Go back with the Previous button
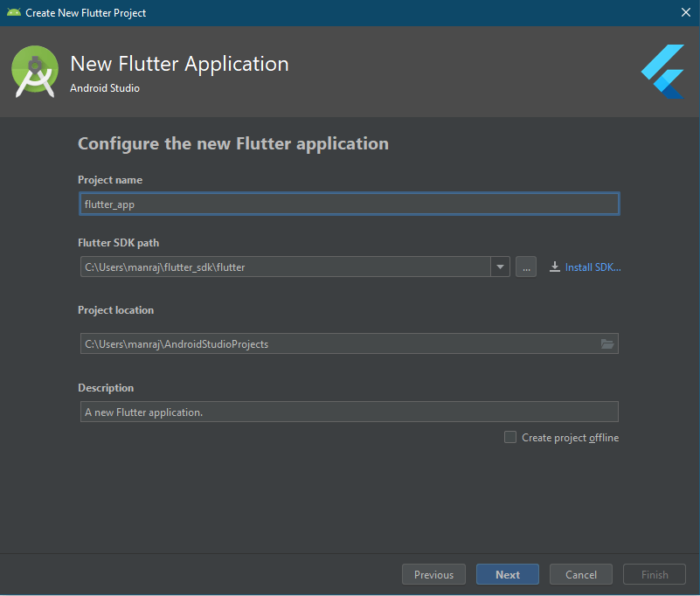 pyautogui.click(x=433, y=575)
